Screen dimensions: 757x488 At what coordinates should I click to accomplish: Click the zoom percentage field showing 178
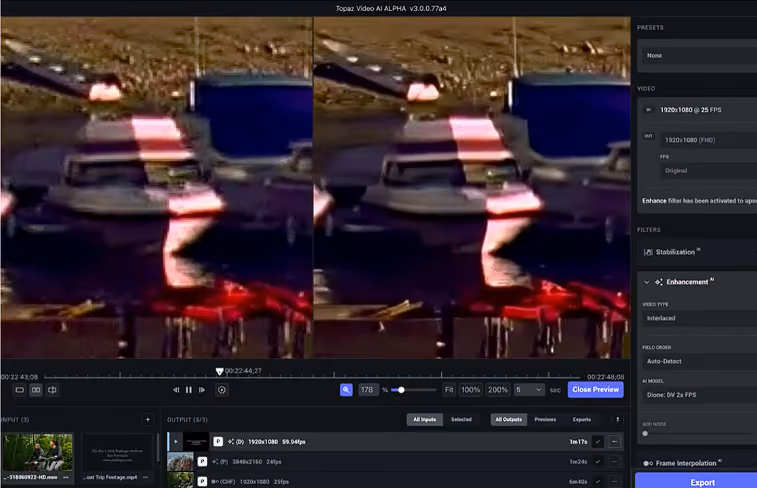click(x=368, y=390)
